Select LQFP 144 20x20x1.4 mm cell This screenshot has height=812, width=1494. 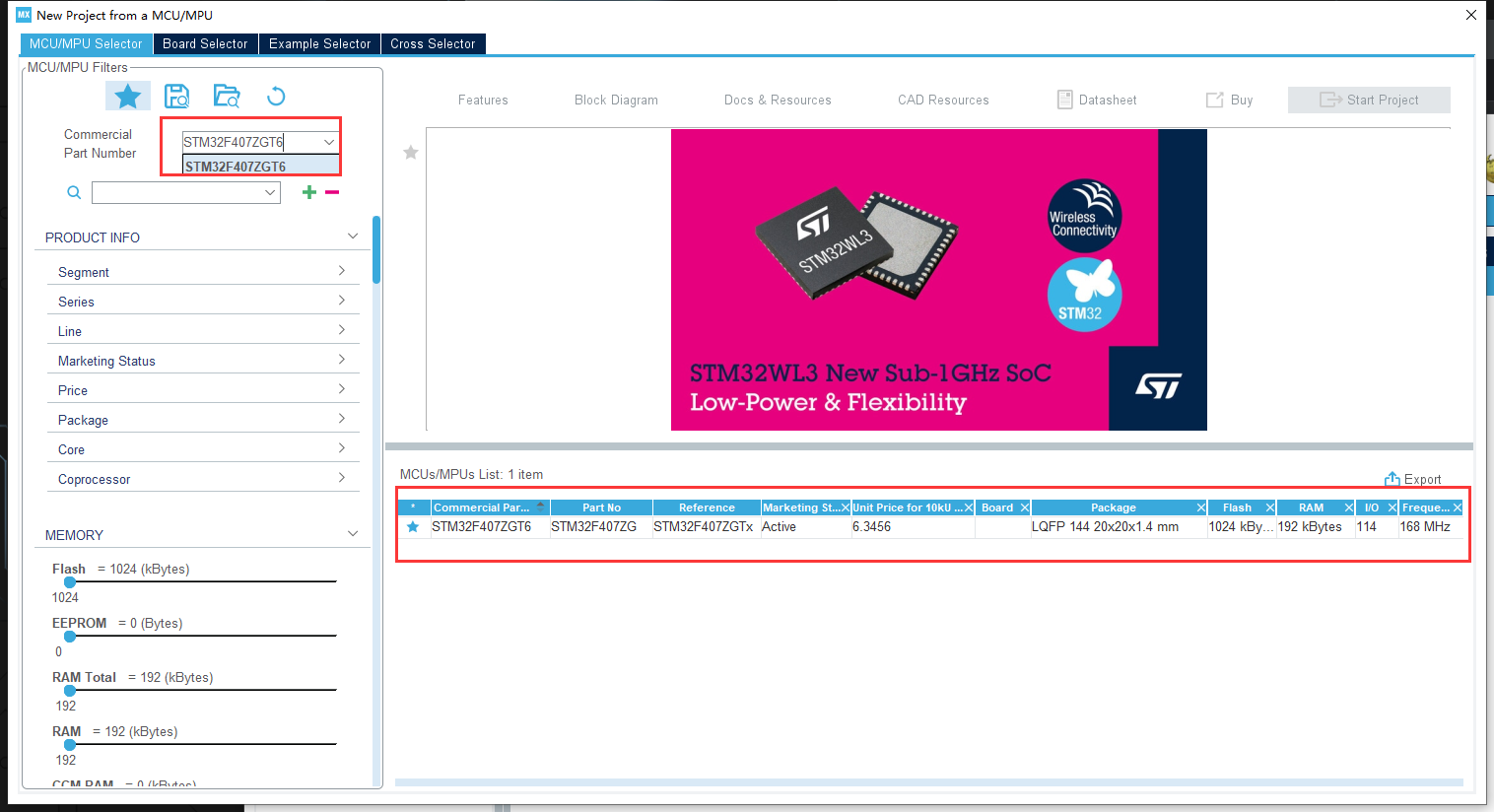click(1119, 527)
